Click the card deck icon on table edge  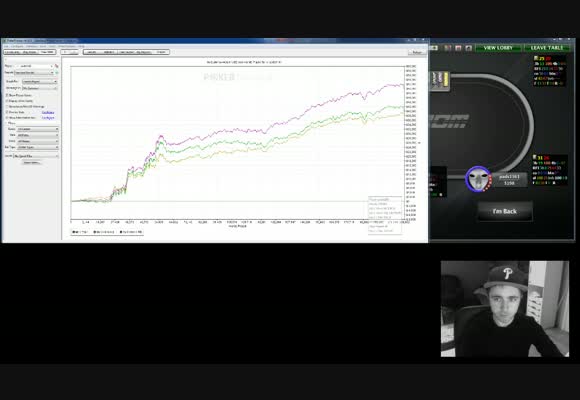(439, 81)
